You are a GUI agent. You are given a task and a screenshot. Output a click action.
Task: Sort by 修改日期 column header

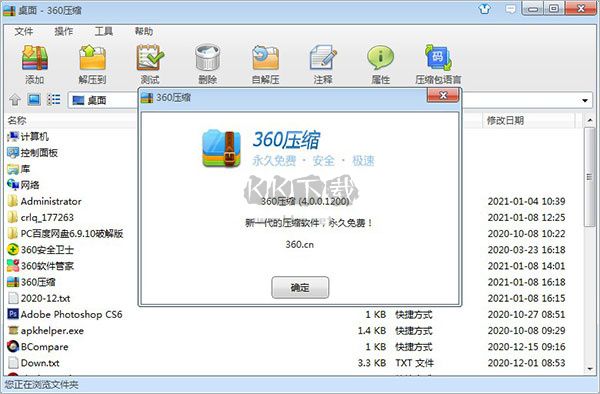tap(505, 120)
